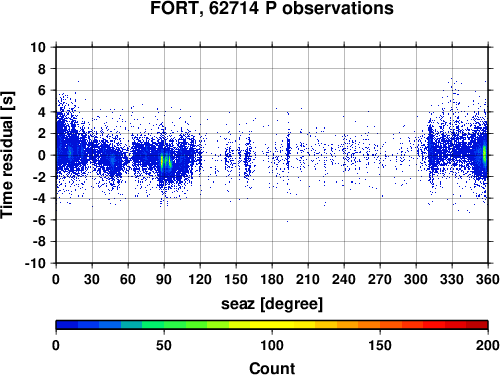The height and width of the screenshot is (375, 500).
Task: Click y-axis tick label 10
Action: click(x=38, y=47)
